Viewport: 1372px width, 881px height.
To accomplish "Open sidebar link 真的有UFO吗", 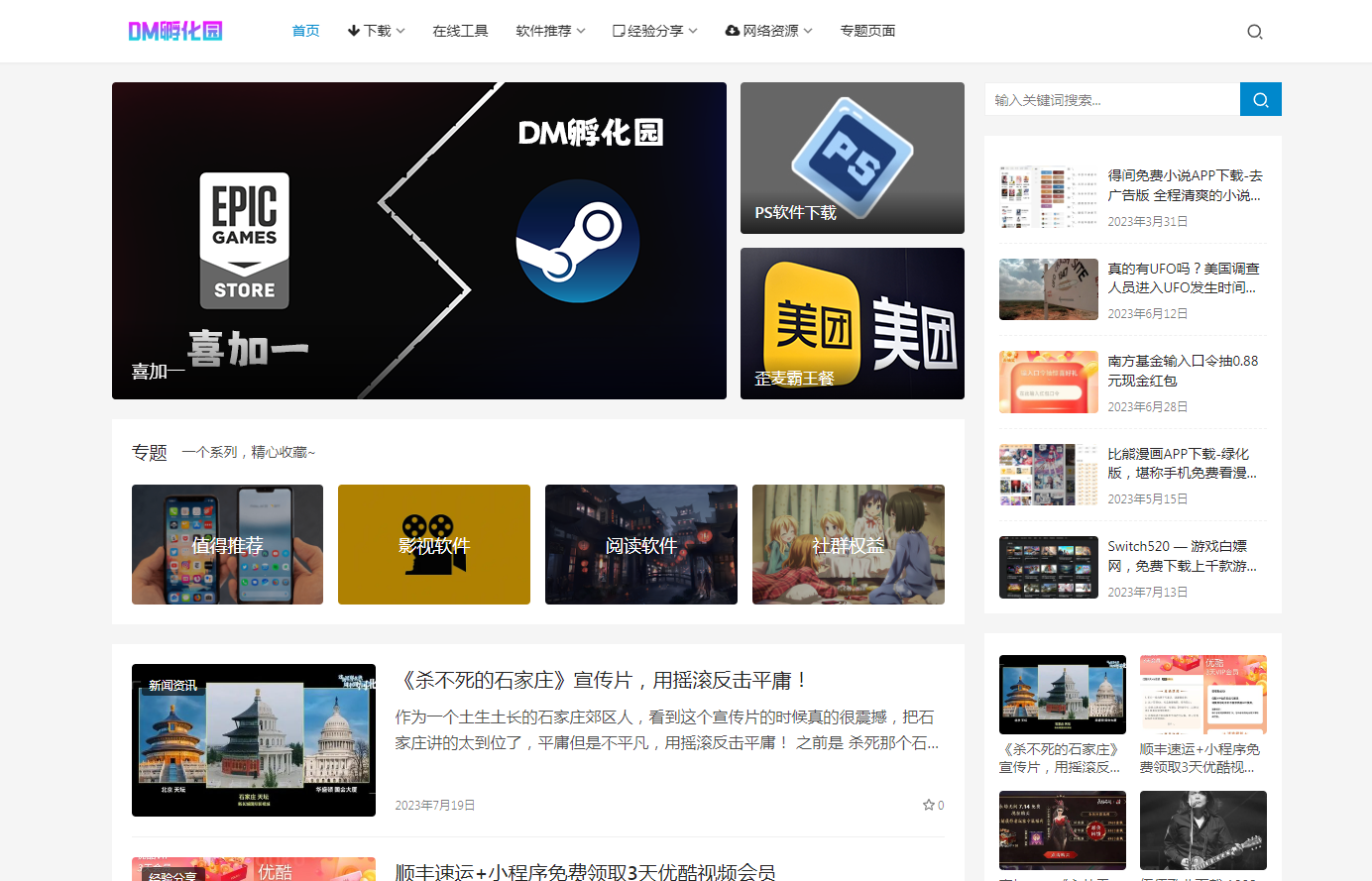I will (1184, 277).
